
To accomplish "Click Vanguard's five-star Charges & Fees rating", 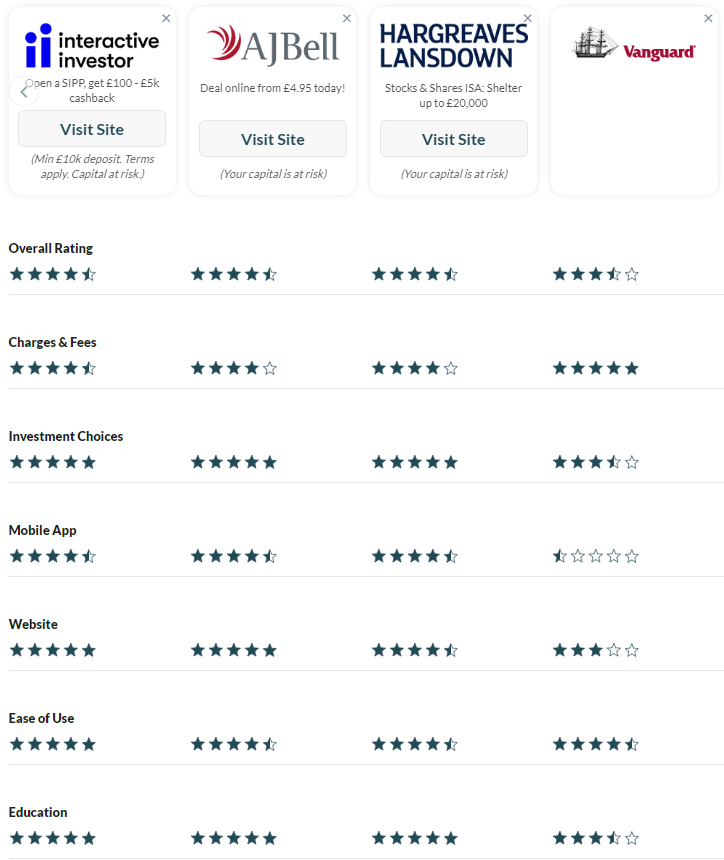I will (x=596, y=368).
